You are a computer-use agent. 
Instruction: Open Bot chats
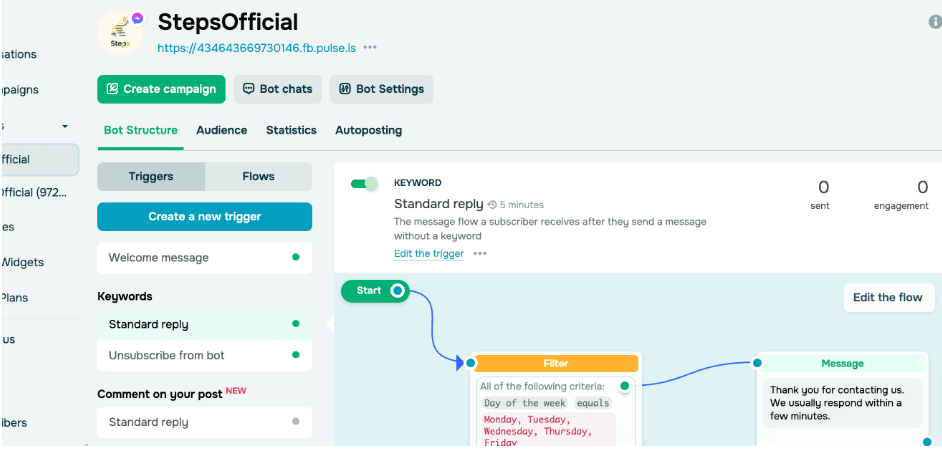(277, 89)
